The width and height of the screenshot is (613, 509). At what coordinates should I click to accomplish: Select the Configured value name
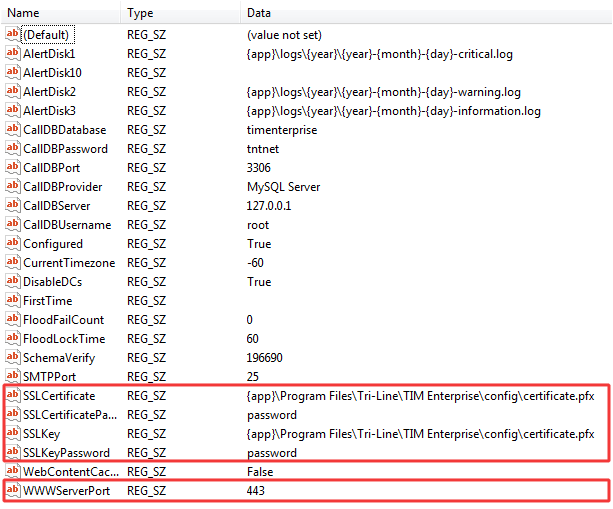53,244
